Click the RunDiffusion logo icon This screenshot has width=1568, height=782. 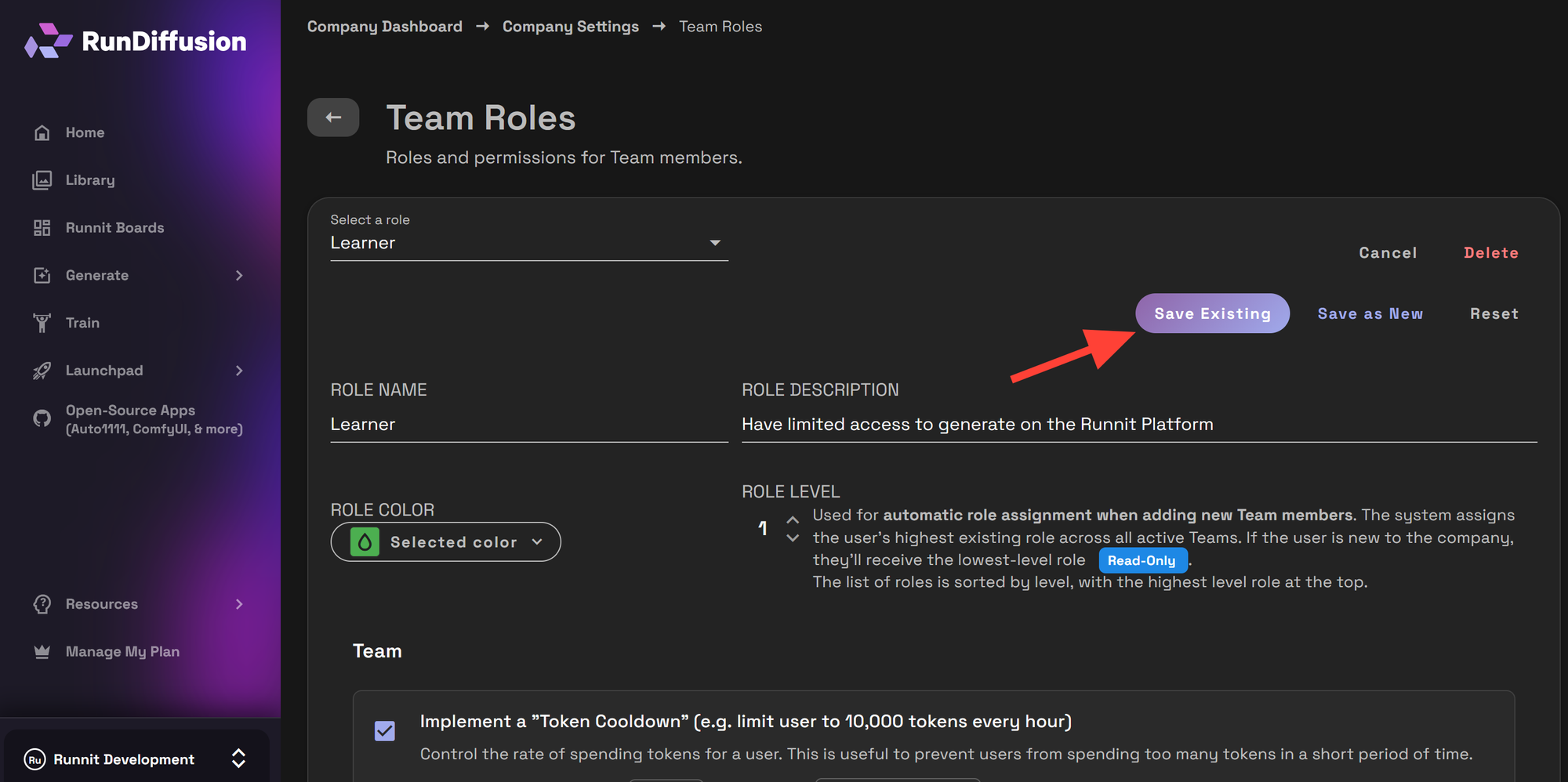(48, 41)
